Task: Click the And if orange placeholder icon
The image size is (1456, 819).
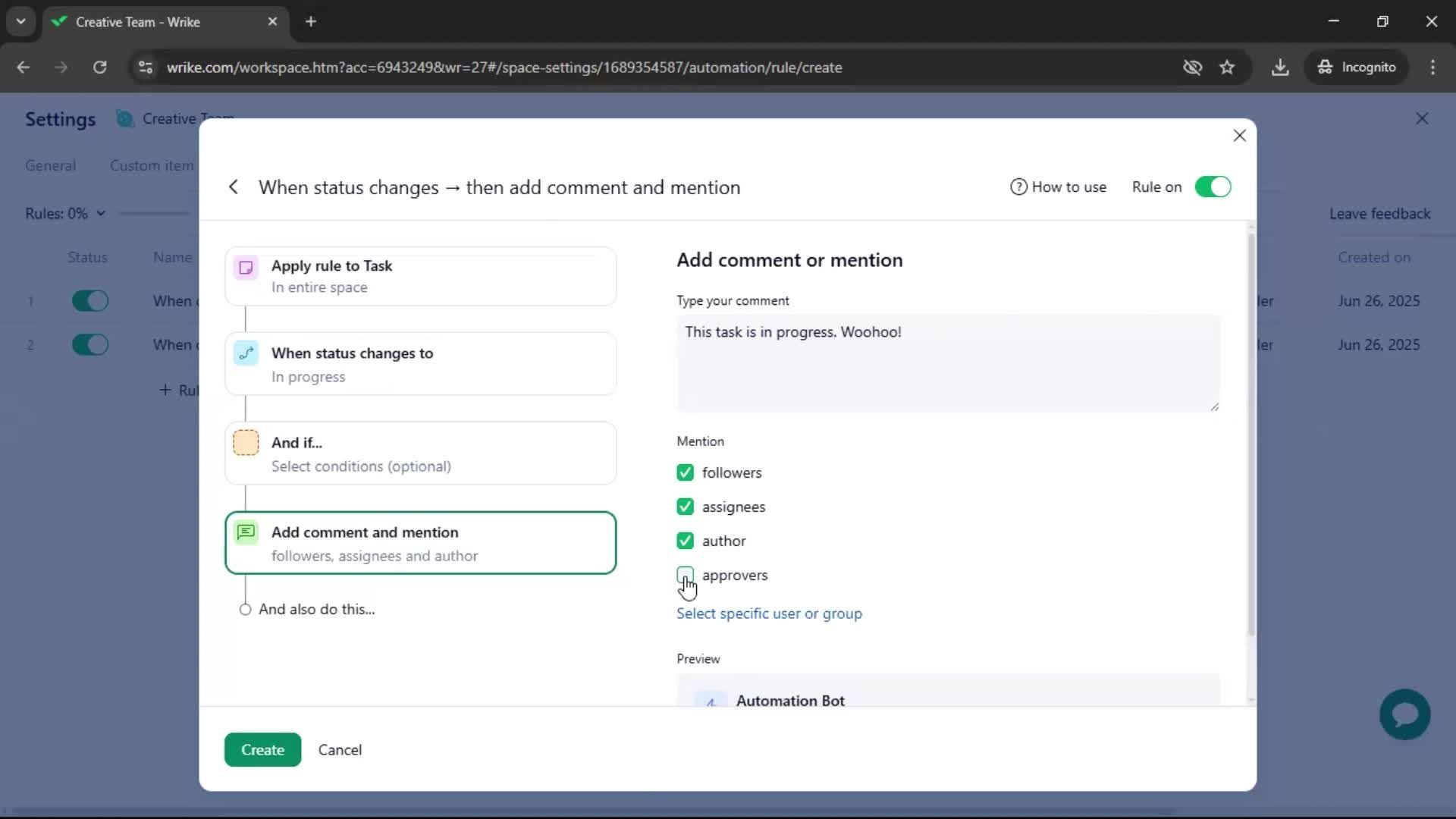Action: coord(246,443)
